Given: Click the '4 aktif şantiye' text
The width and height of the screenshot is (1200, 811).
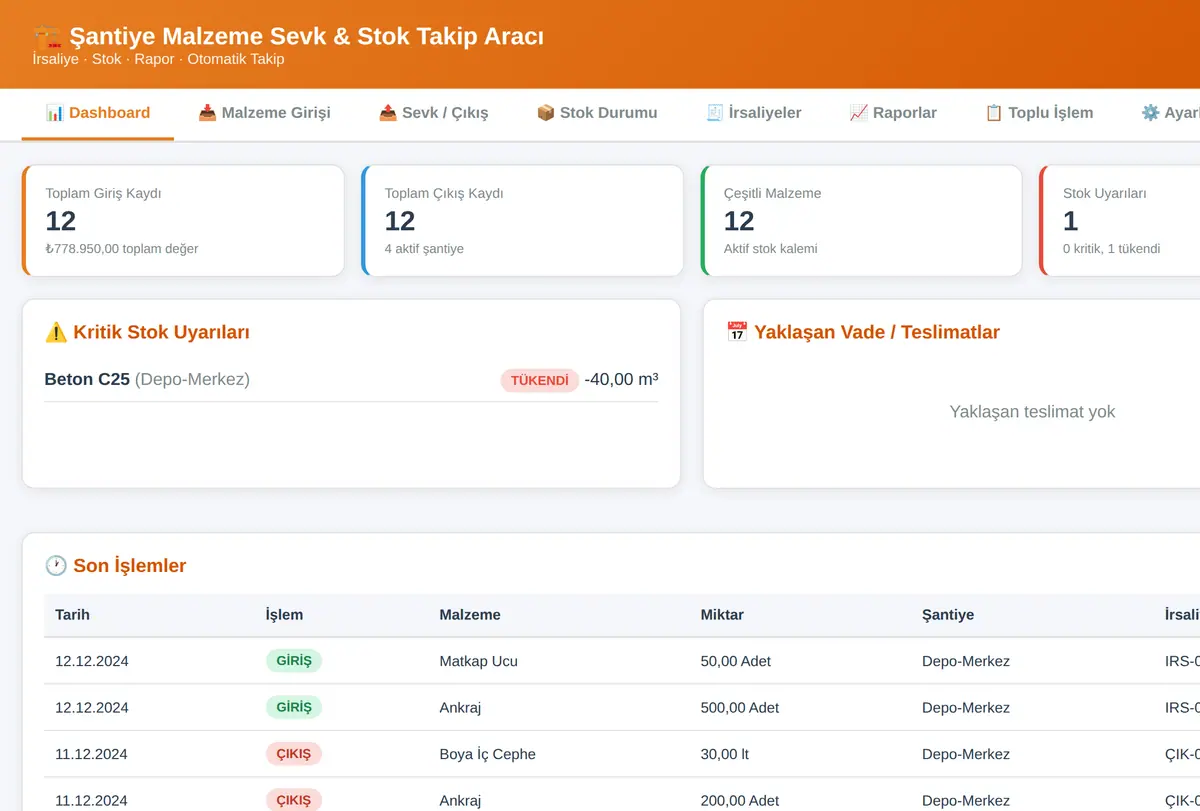Looking at the screenshot, I should (424, 249).
